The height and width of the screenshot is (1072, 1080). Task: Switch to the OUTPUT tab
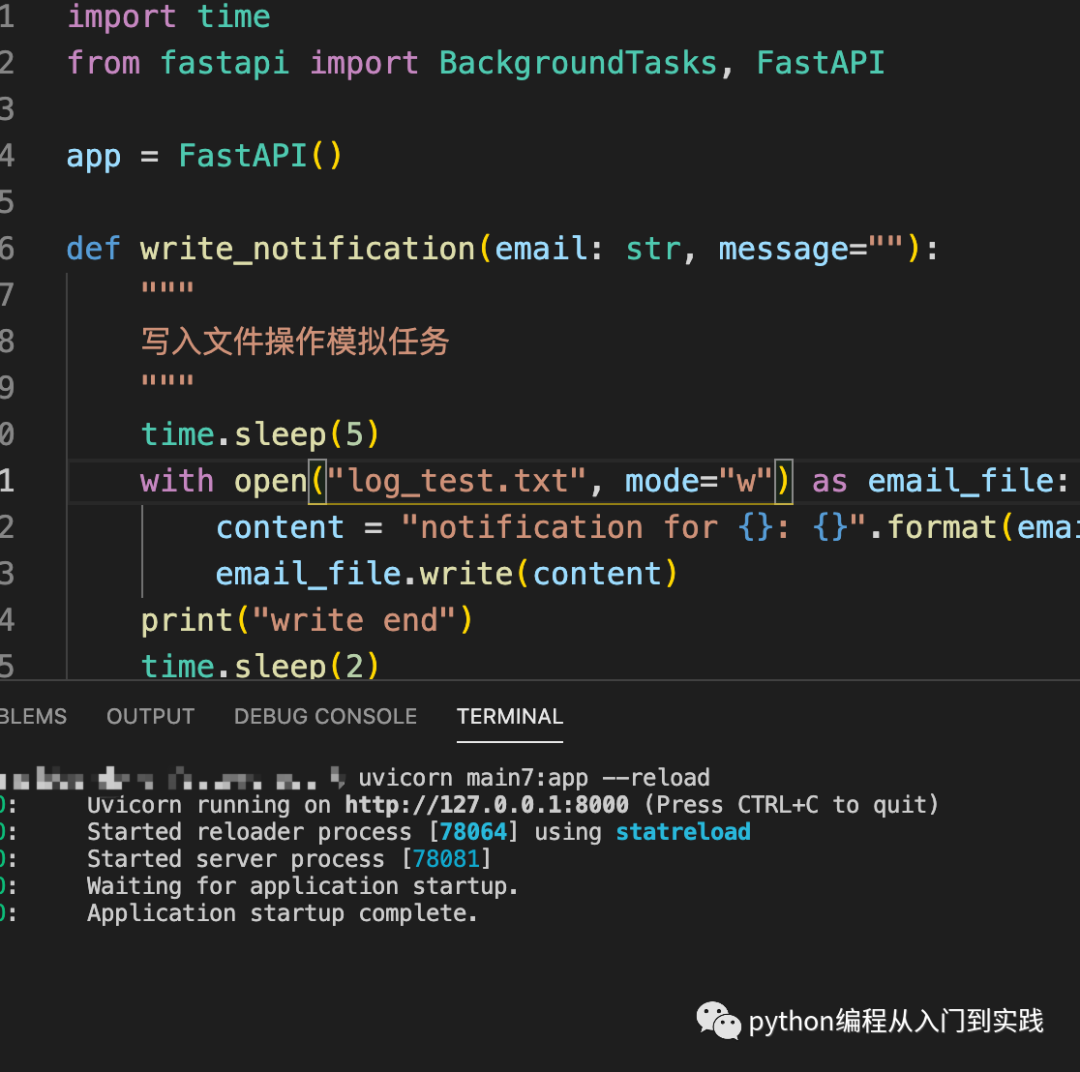point(150,717)
